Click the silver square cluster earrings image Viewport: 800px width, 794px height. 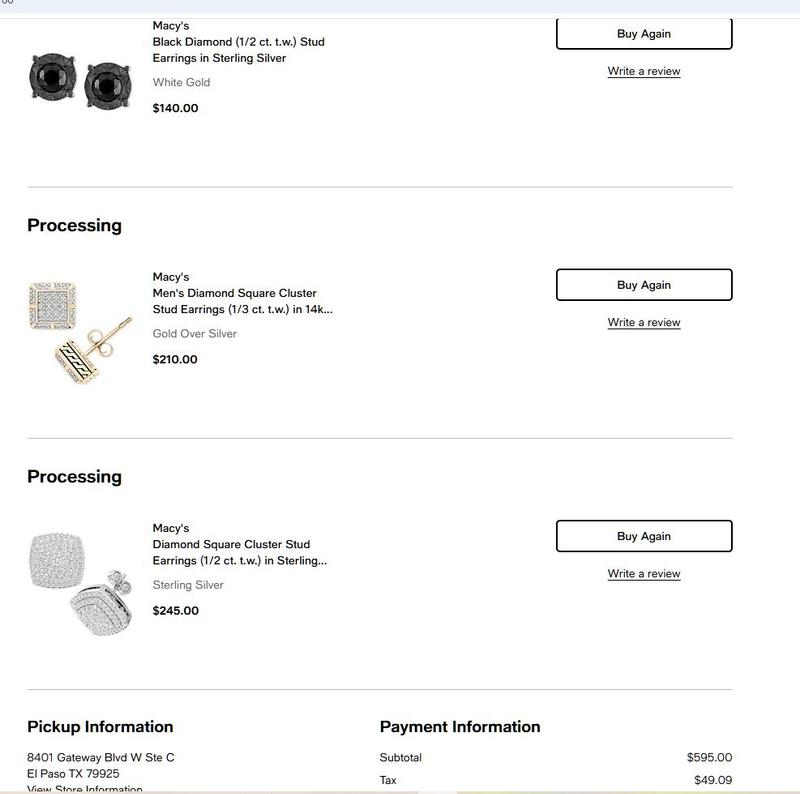point(81,585)
